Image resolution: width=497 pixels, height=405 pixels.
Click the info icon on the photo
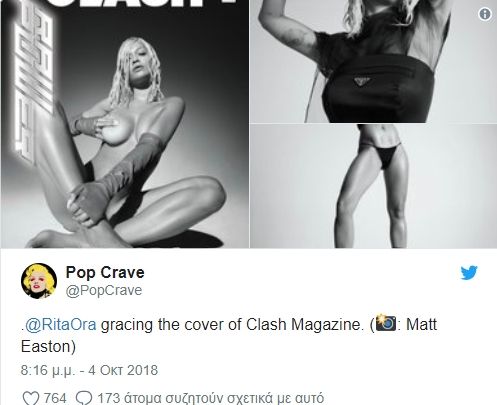point(485,14)
